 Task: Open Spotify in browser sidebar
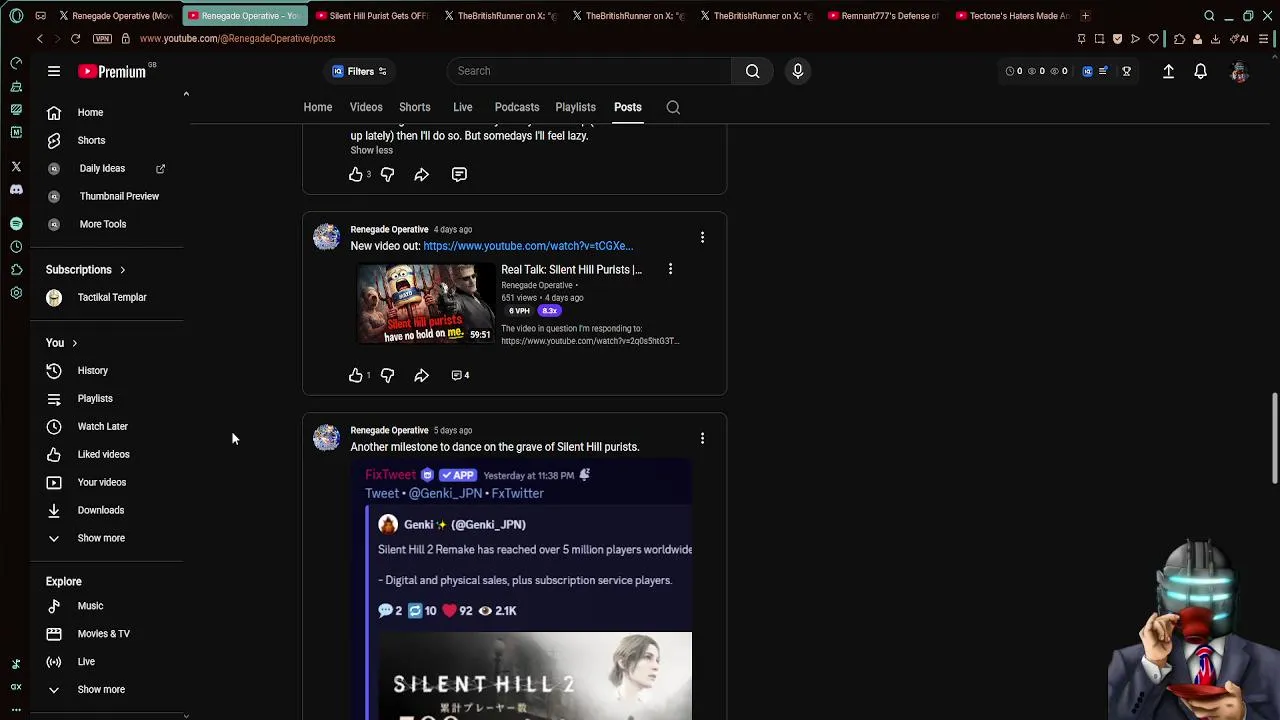[16, 223]
